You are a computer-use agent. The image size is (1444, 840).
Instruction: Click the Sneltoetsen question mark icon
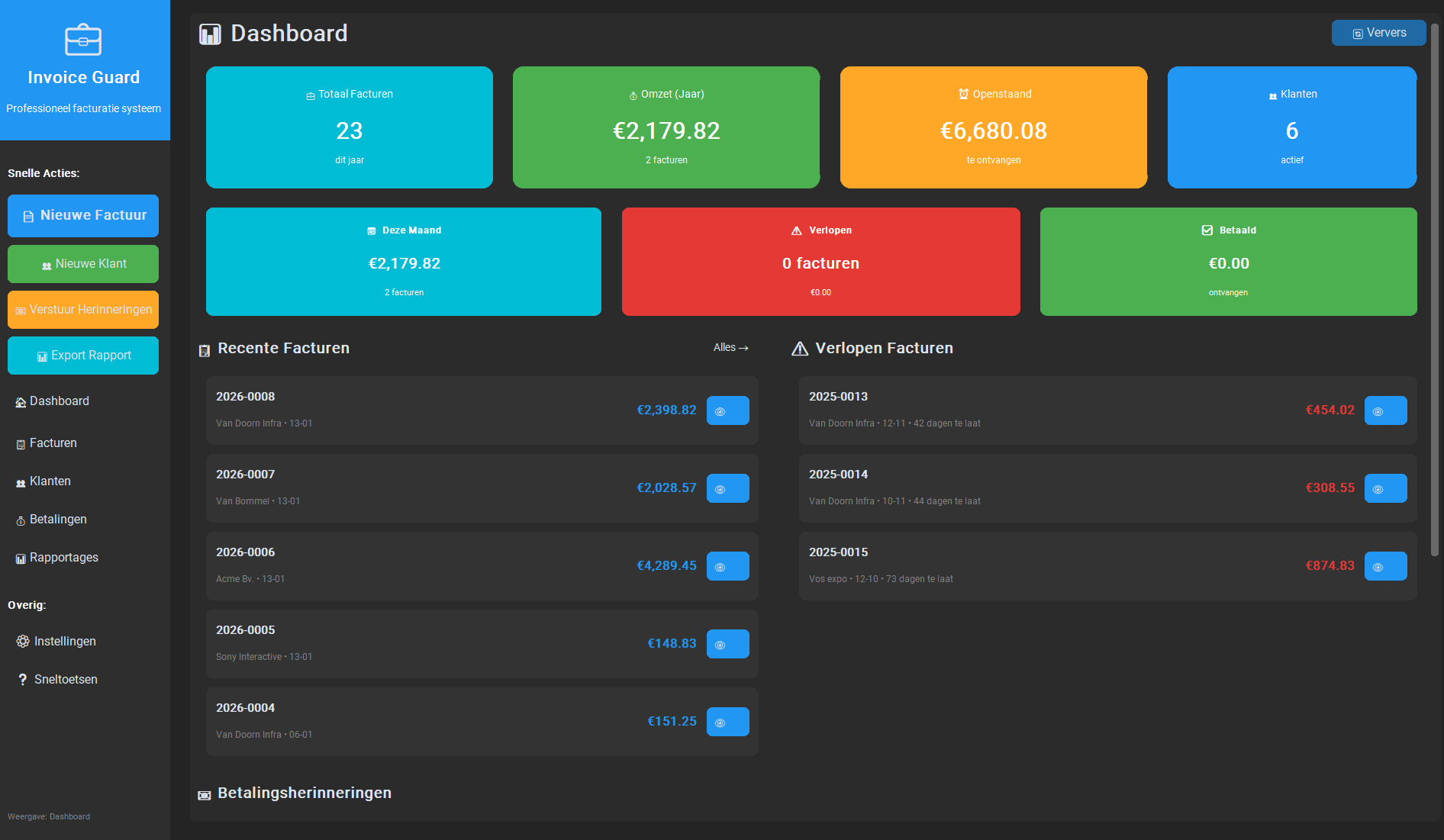point(23,680)
